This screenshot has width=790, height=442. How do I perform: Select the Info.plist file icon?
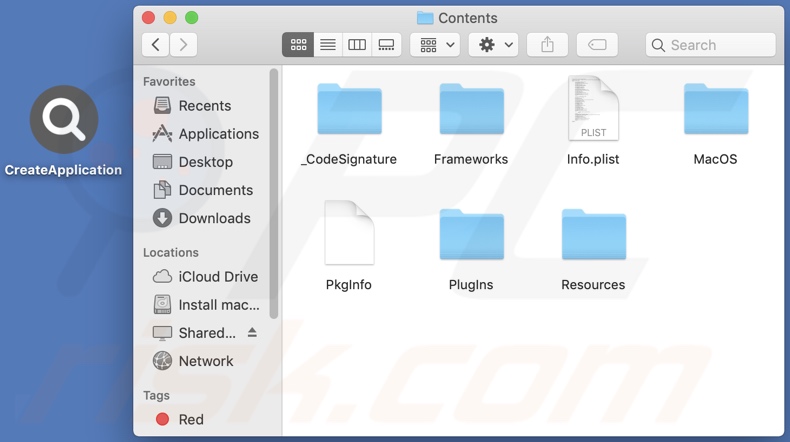(593, 108)
